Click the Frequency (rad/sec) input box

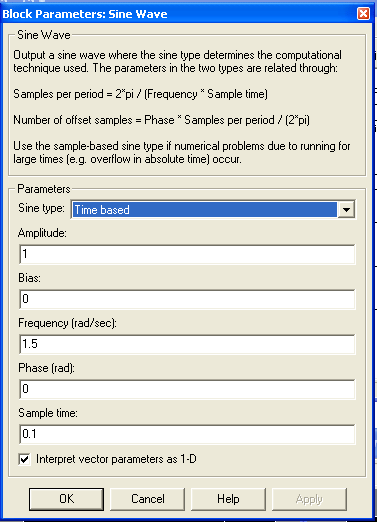point(187,344)
